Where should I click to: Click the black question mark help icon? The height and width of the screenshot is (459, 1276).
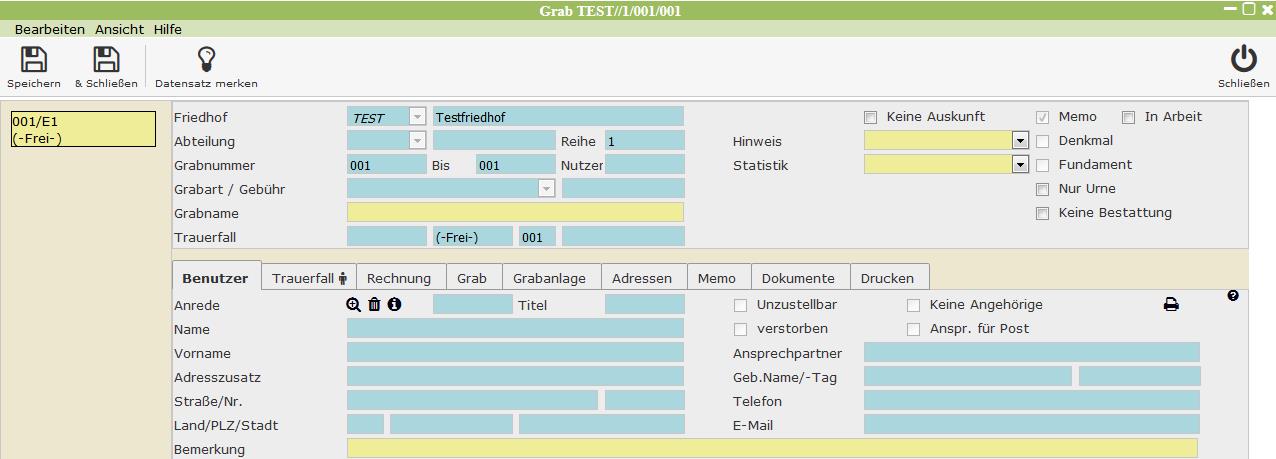point(1233,296)
